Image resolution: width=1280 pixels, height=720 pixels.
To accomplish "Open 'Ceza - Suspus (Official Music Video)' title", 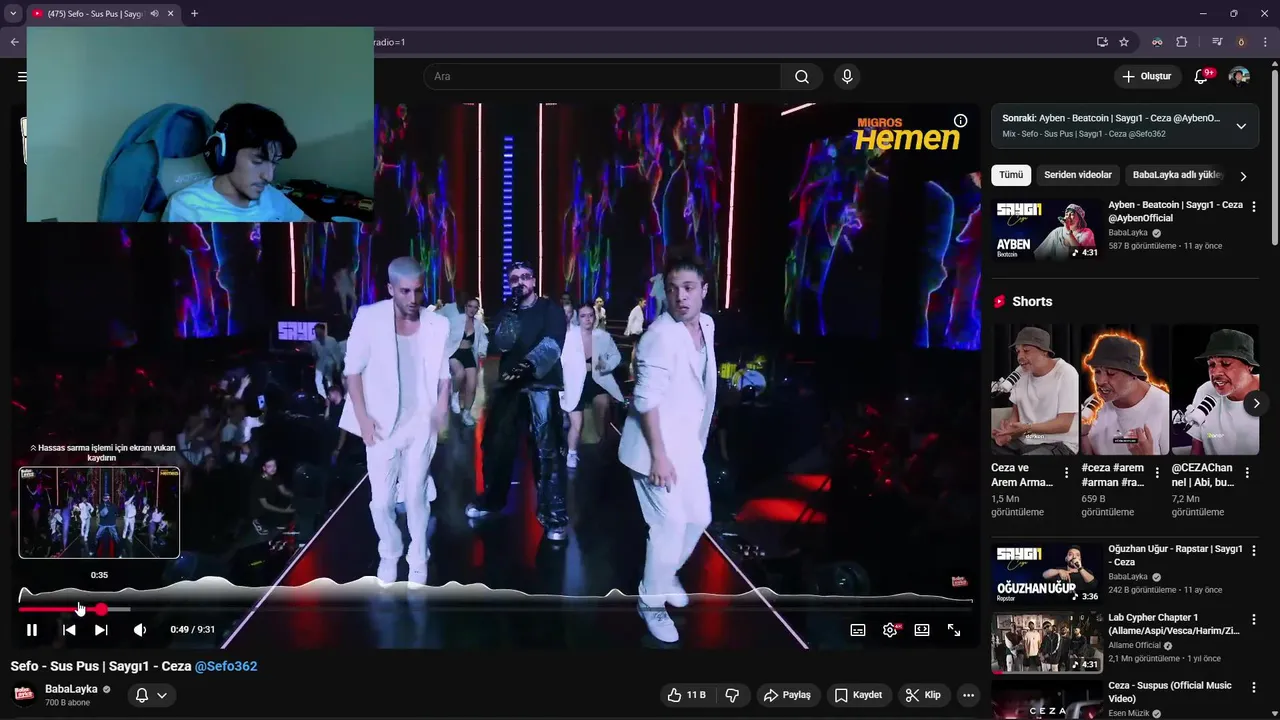I will coord(1170,692).
